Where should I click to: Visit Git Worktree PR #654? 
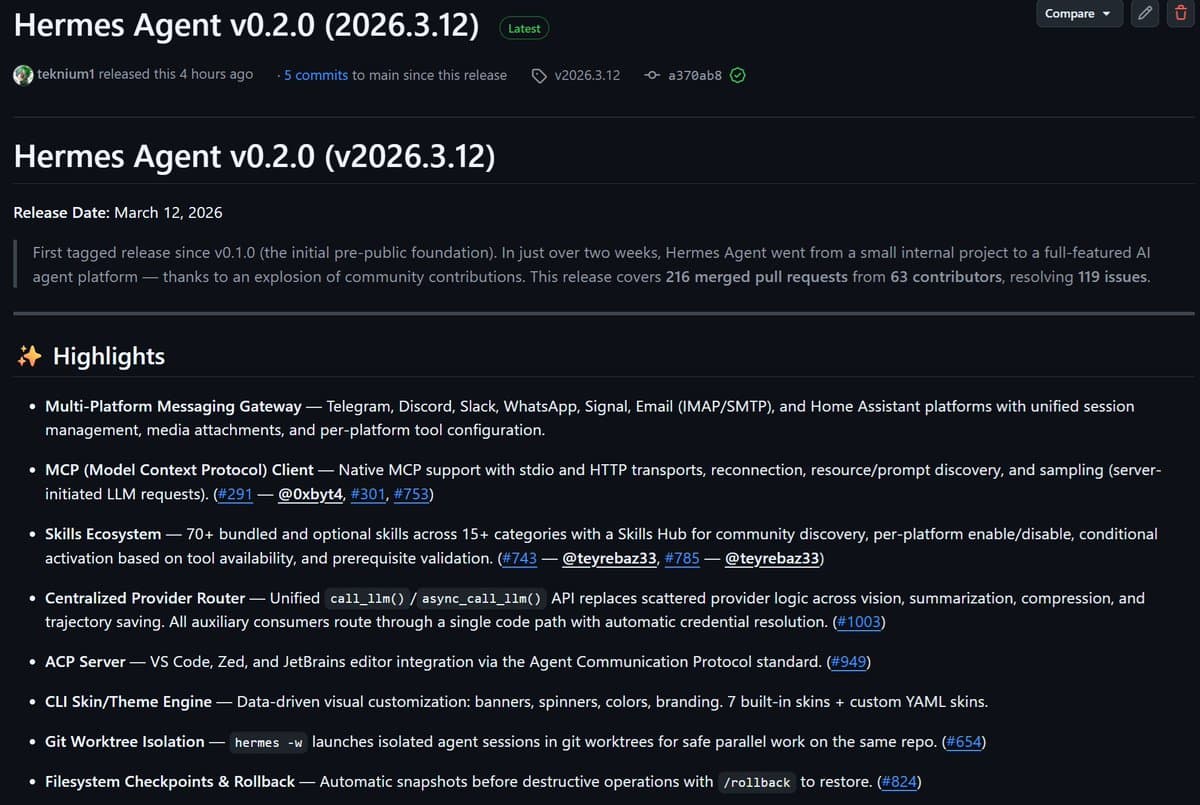[964, 742]
